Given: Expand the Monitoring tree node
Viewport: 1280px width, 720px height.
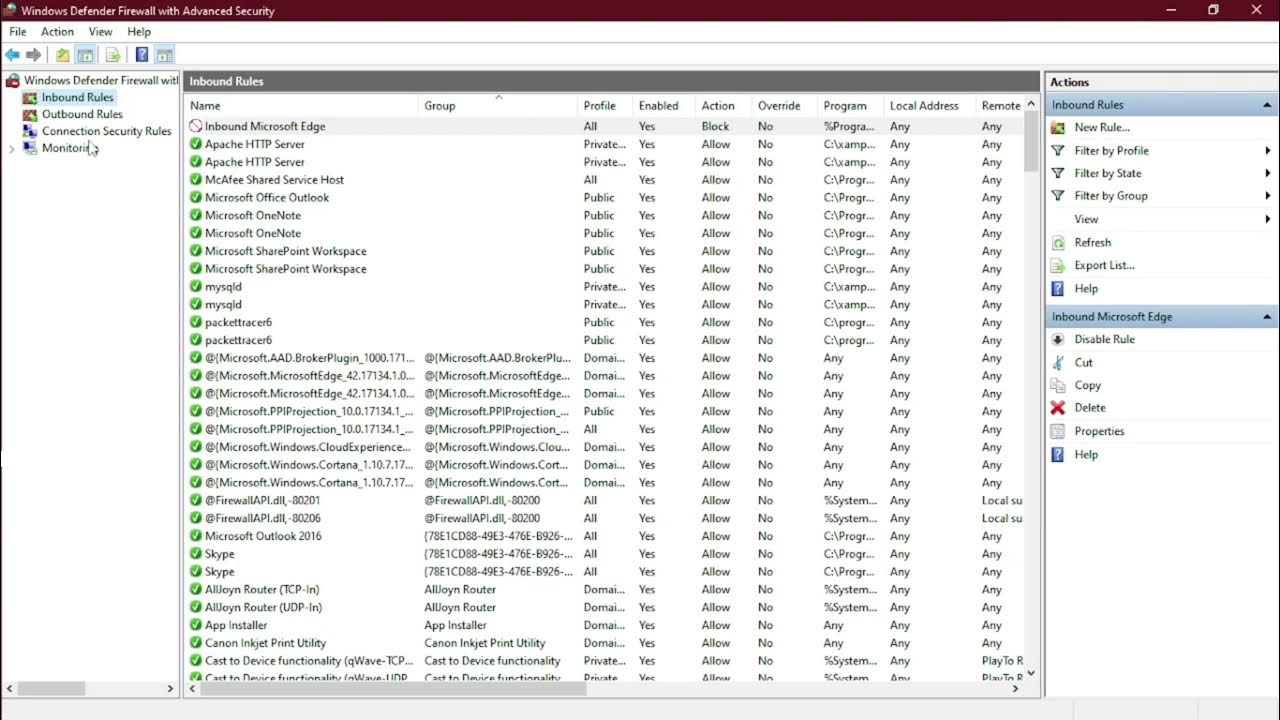Looking at the screenshot, I should pos(11,148).
